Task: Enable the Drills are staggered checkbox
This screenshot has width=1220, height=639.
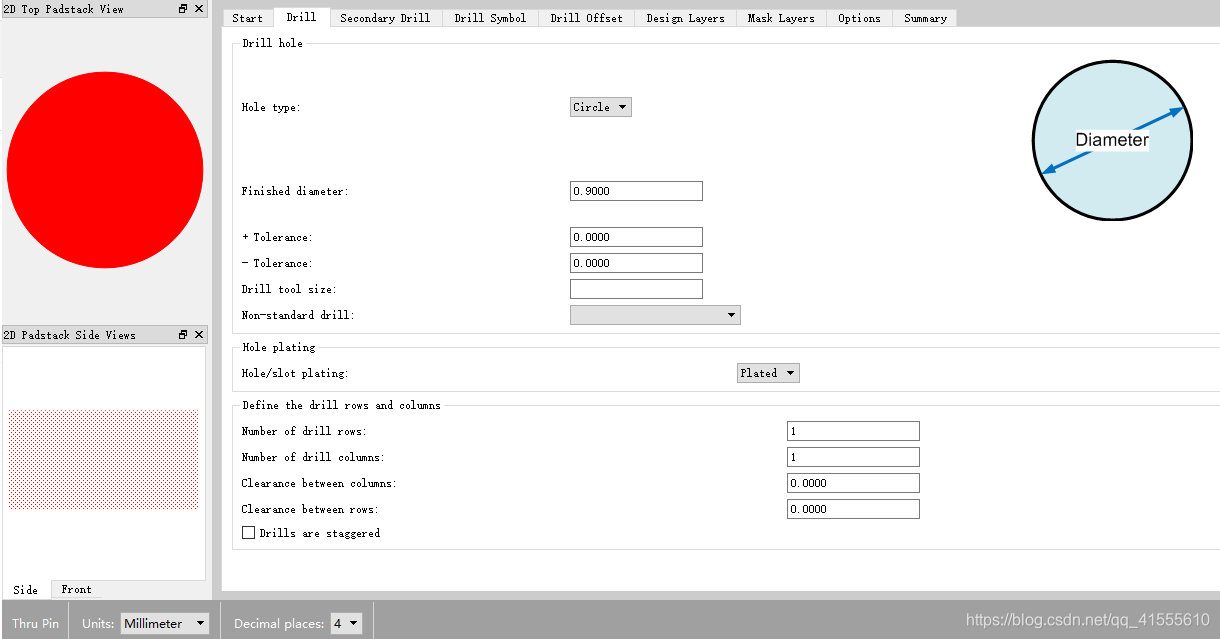Action: (x=249, y=533)
